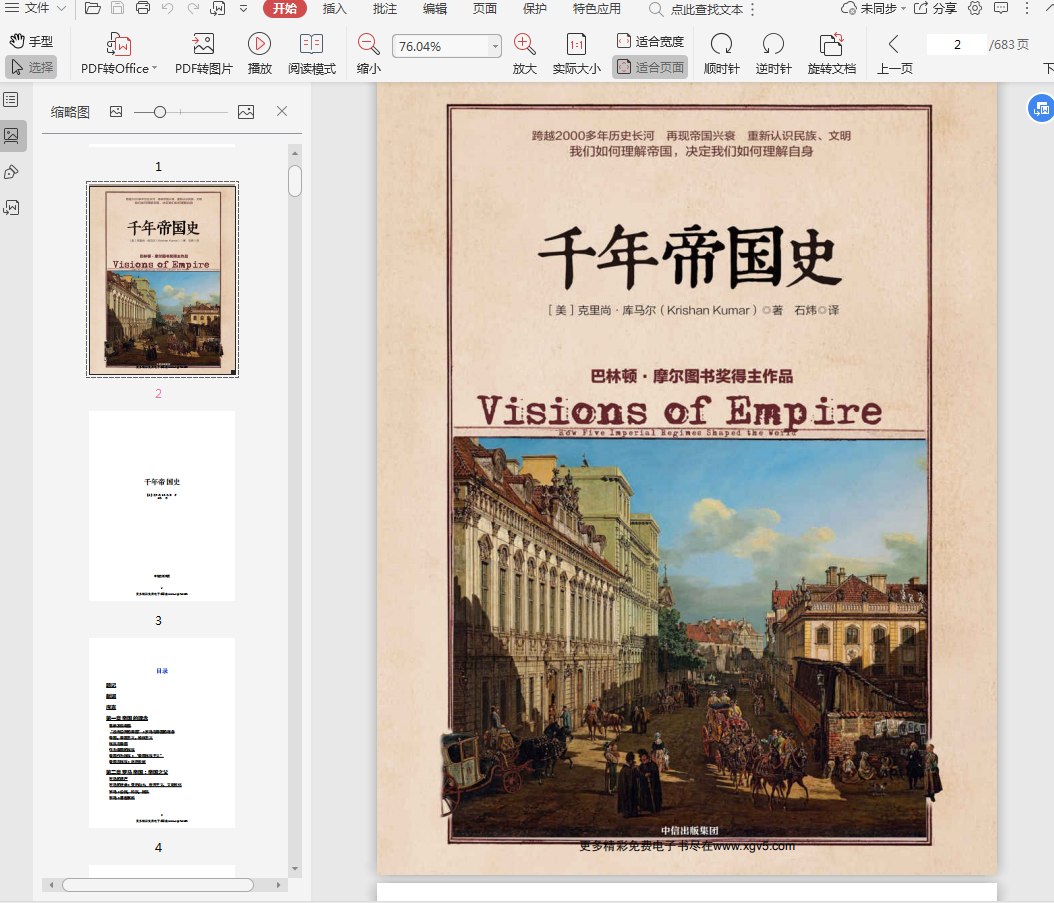The height and width of the screenshot is (903, 1054).
Task: Click the 分享 share button
Action: point(935,9)
